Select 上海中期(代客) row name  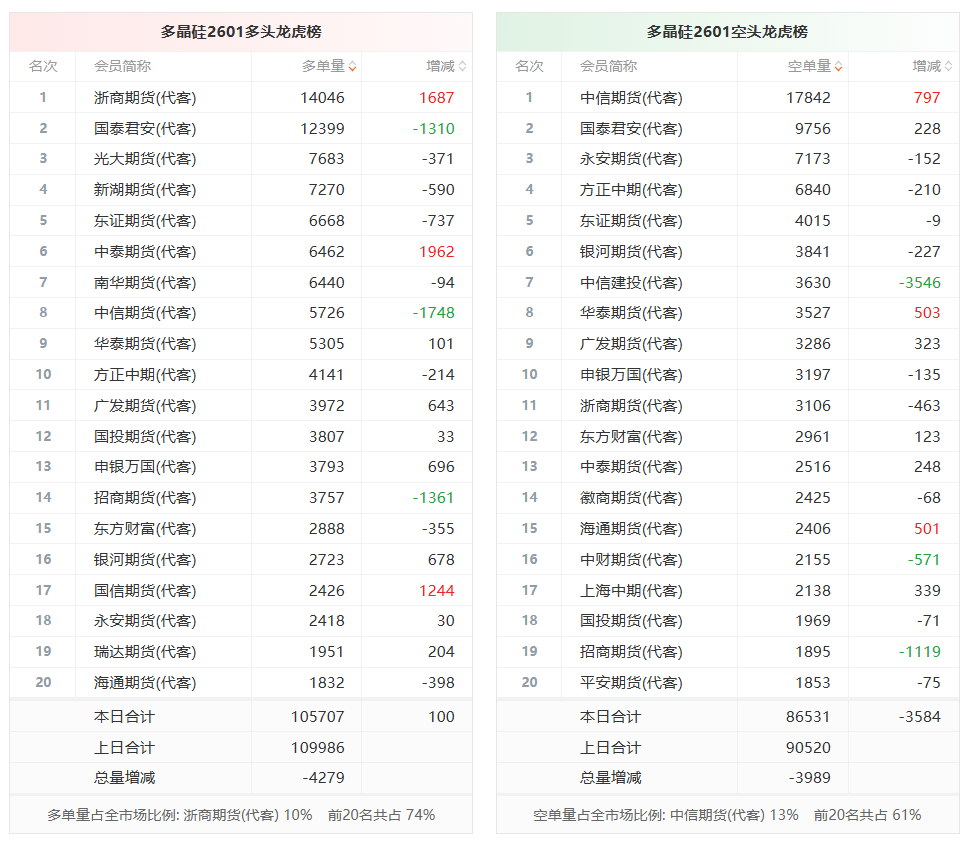coord(631,591)
